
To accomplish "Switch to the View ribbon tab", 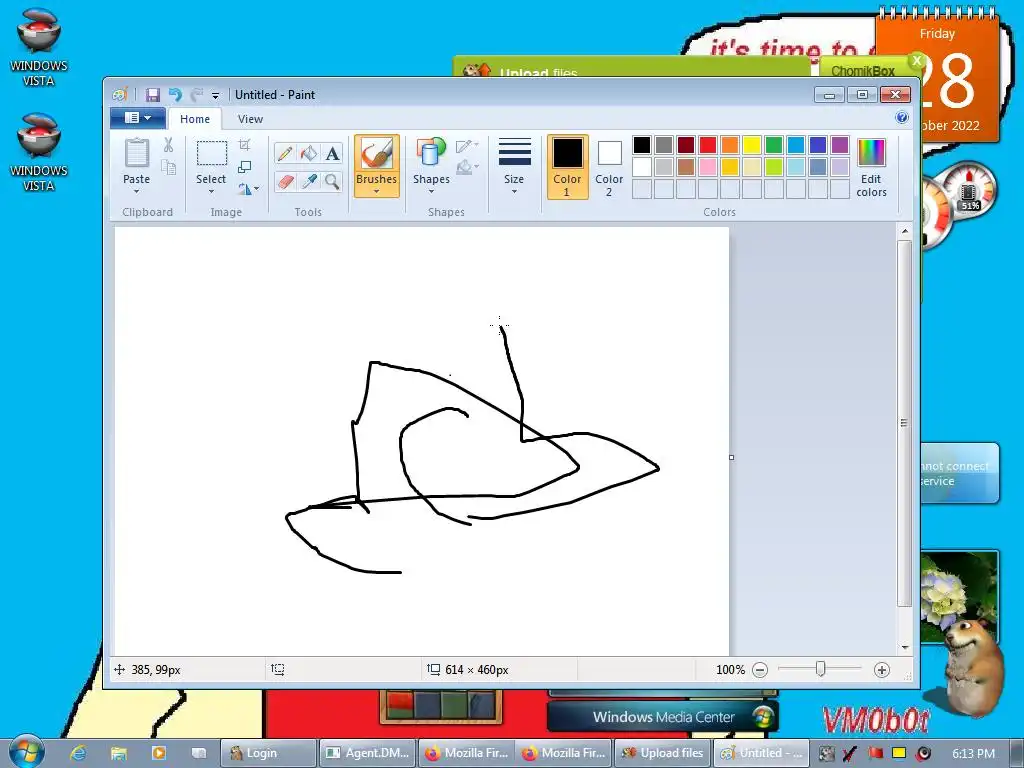I will tap(250, 119).
